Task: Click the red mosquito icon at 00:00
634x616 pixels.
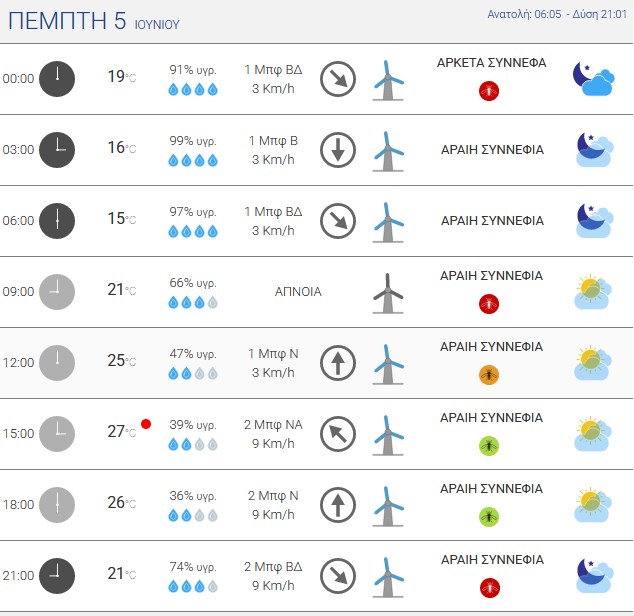Action: [489, 91]
